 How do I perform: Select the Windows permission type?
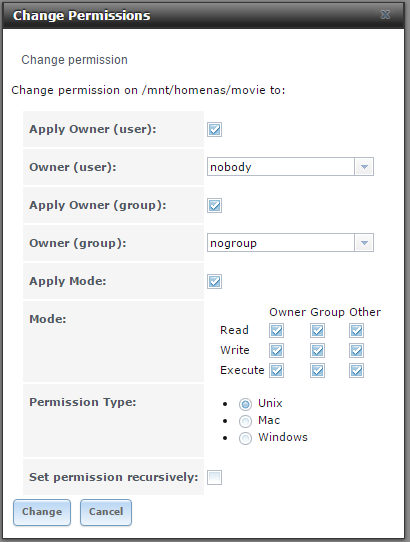click(245, 438)
